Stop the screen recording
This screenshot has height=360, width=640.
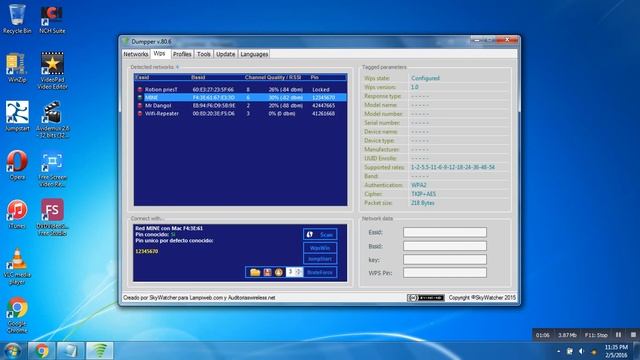pos(633,335)
